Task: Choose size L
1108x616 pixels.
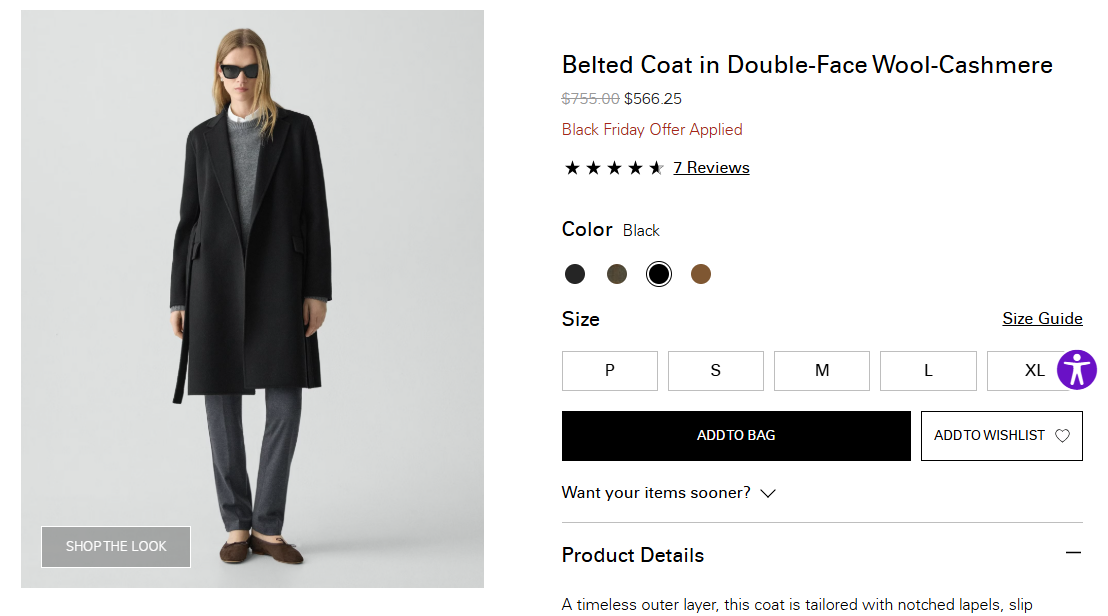Action: pyautogui.click(x=928, y=371)
